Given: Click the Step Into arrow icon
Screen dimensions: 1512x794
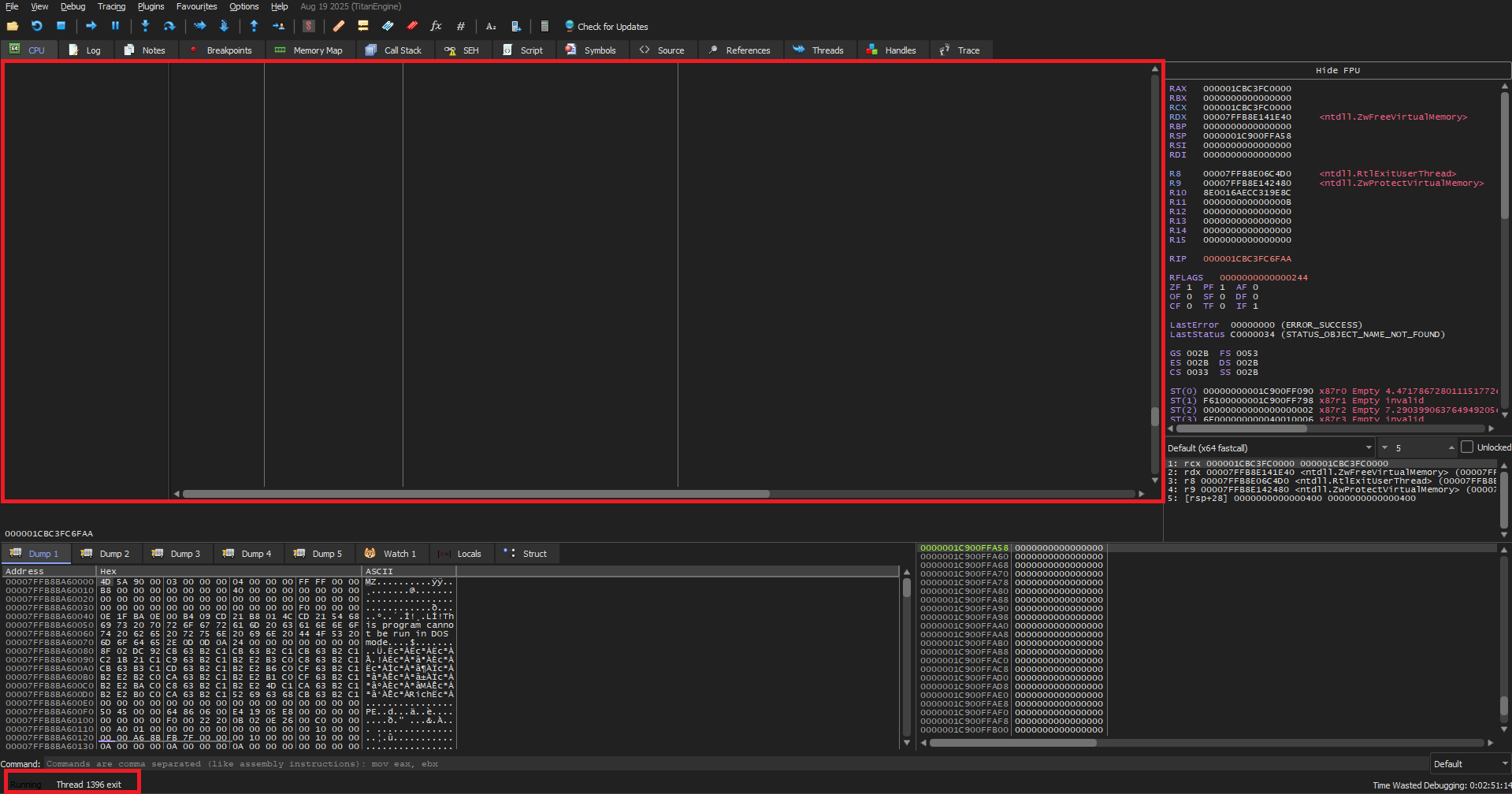Looking at the screenshot, I should click(x=145, y=26).
